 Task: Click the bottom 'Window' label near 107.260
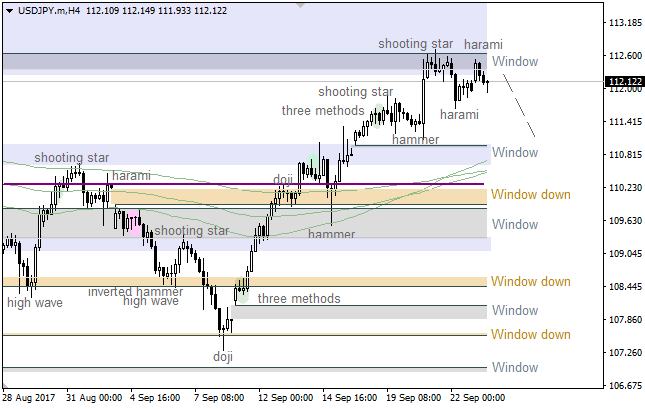coord(515,367)
